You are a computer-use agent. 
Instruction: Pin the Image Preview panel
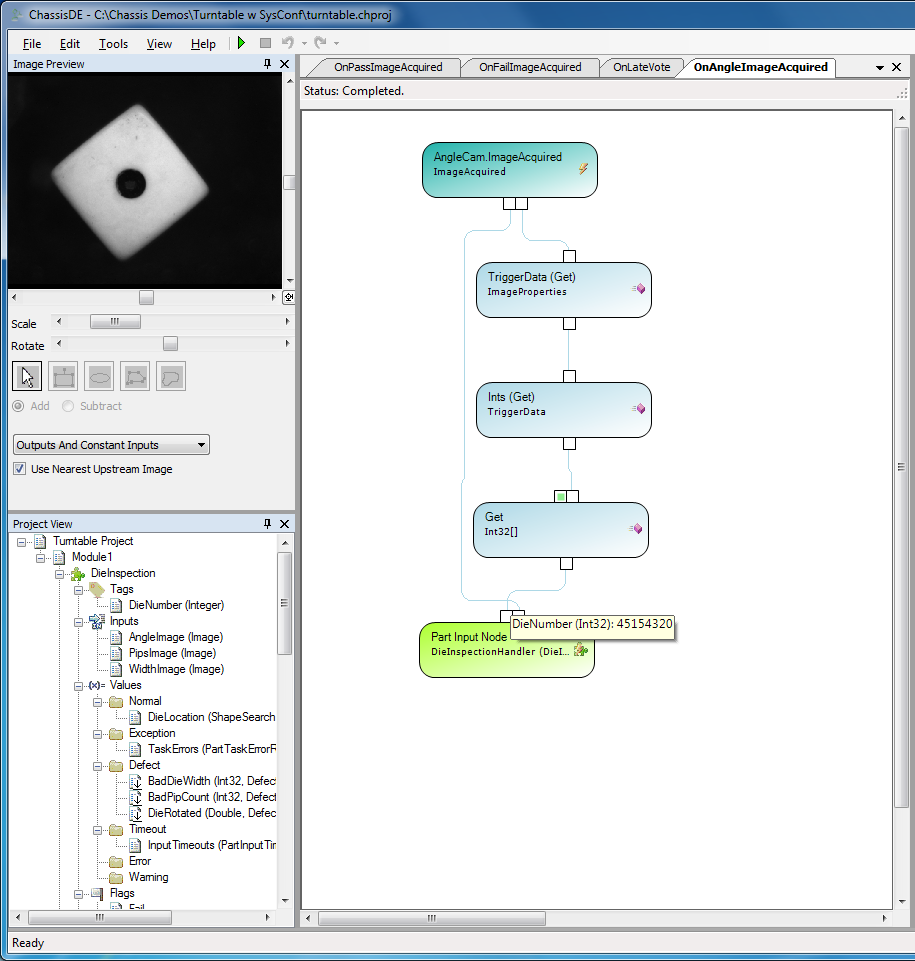[267, 64]
